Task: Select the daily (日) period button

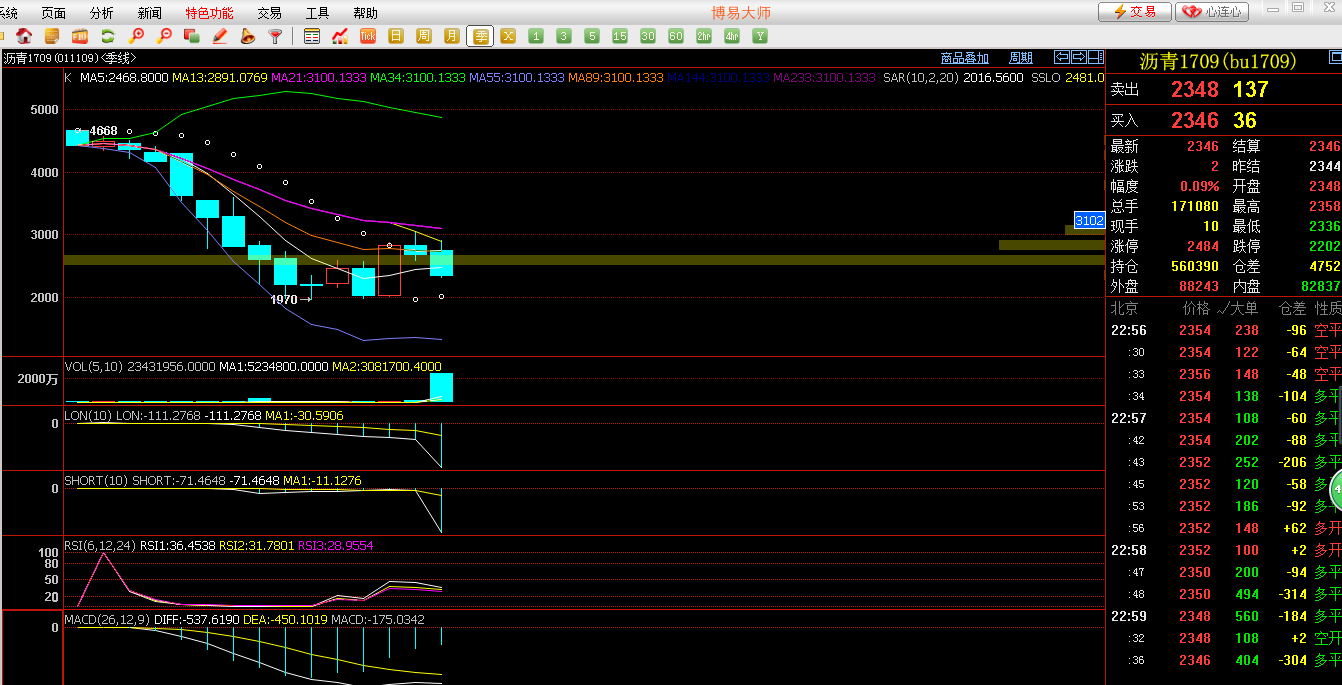Action: (396, 36)
